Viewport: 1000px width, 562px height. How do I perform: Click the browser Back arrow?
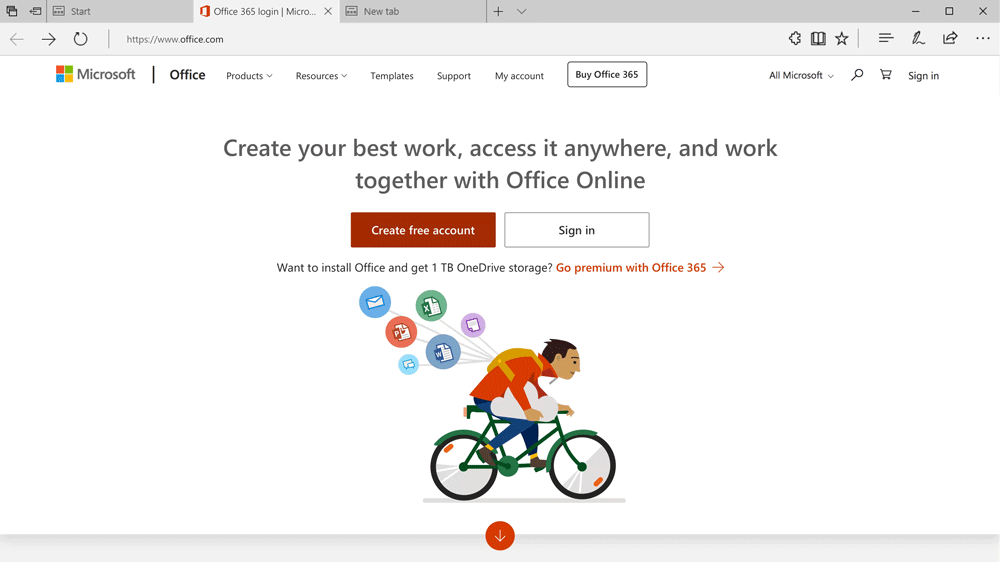tap(17, 39)
